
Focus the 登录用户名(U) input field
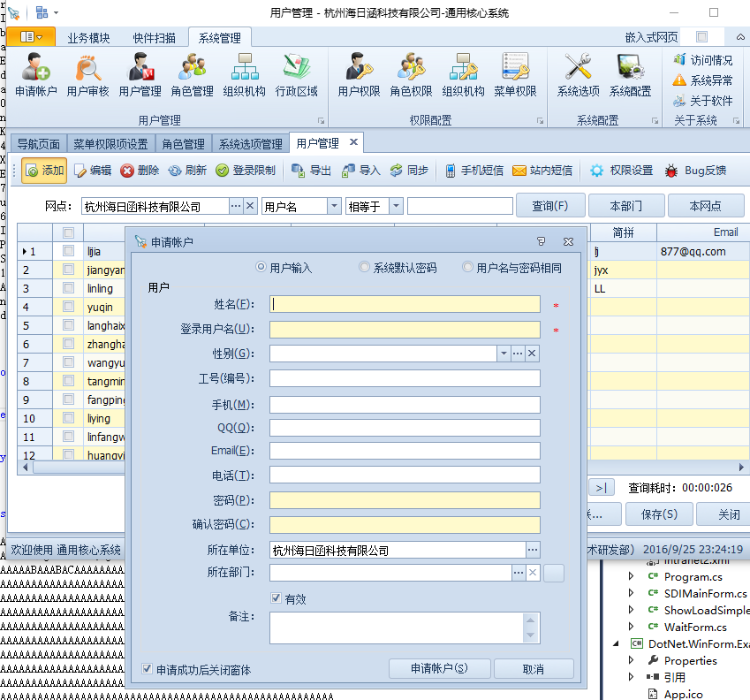[x=405, y=329]
